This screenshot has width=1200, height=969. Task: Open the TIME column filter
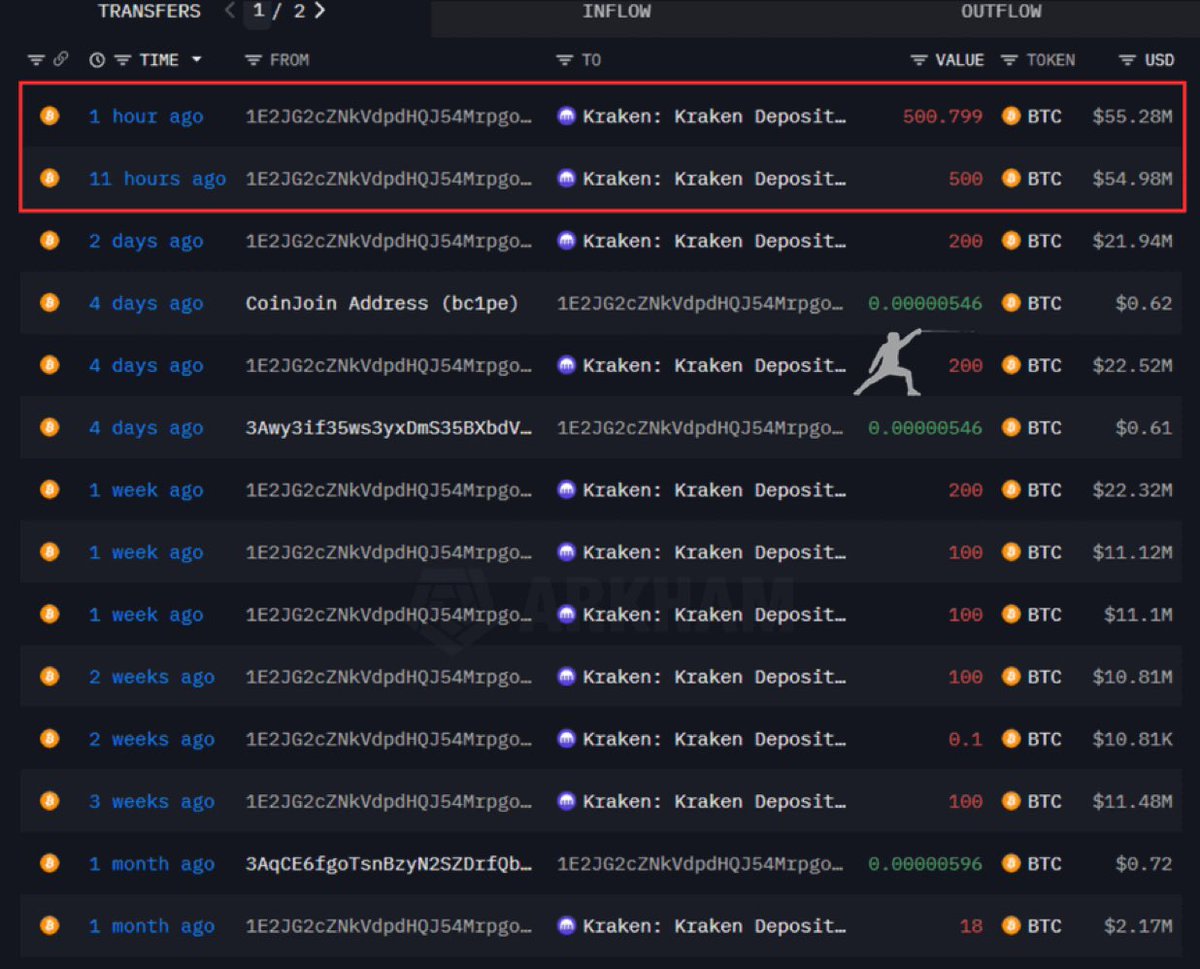(122, 60)
